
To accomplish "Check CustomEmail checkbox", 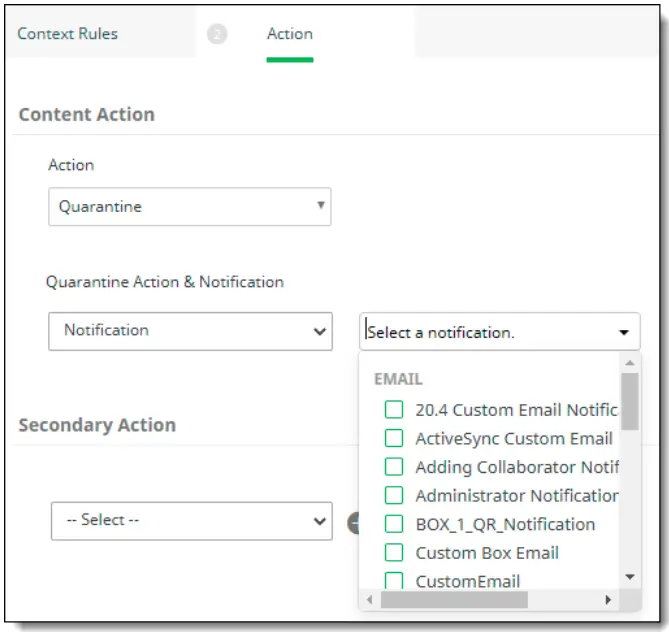I will click(x=393, y=580).
